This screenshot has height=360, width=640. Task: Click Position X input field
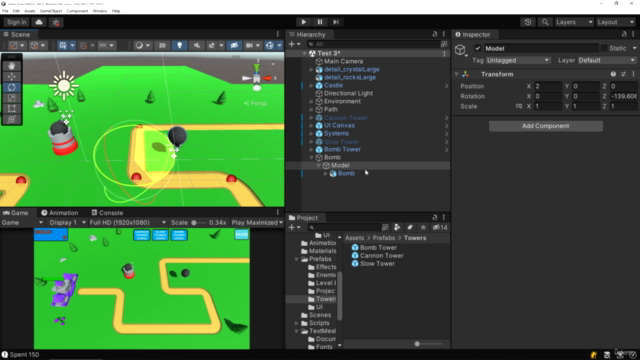[x=548, y=86]
